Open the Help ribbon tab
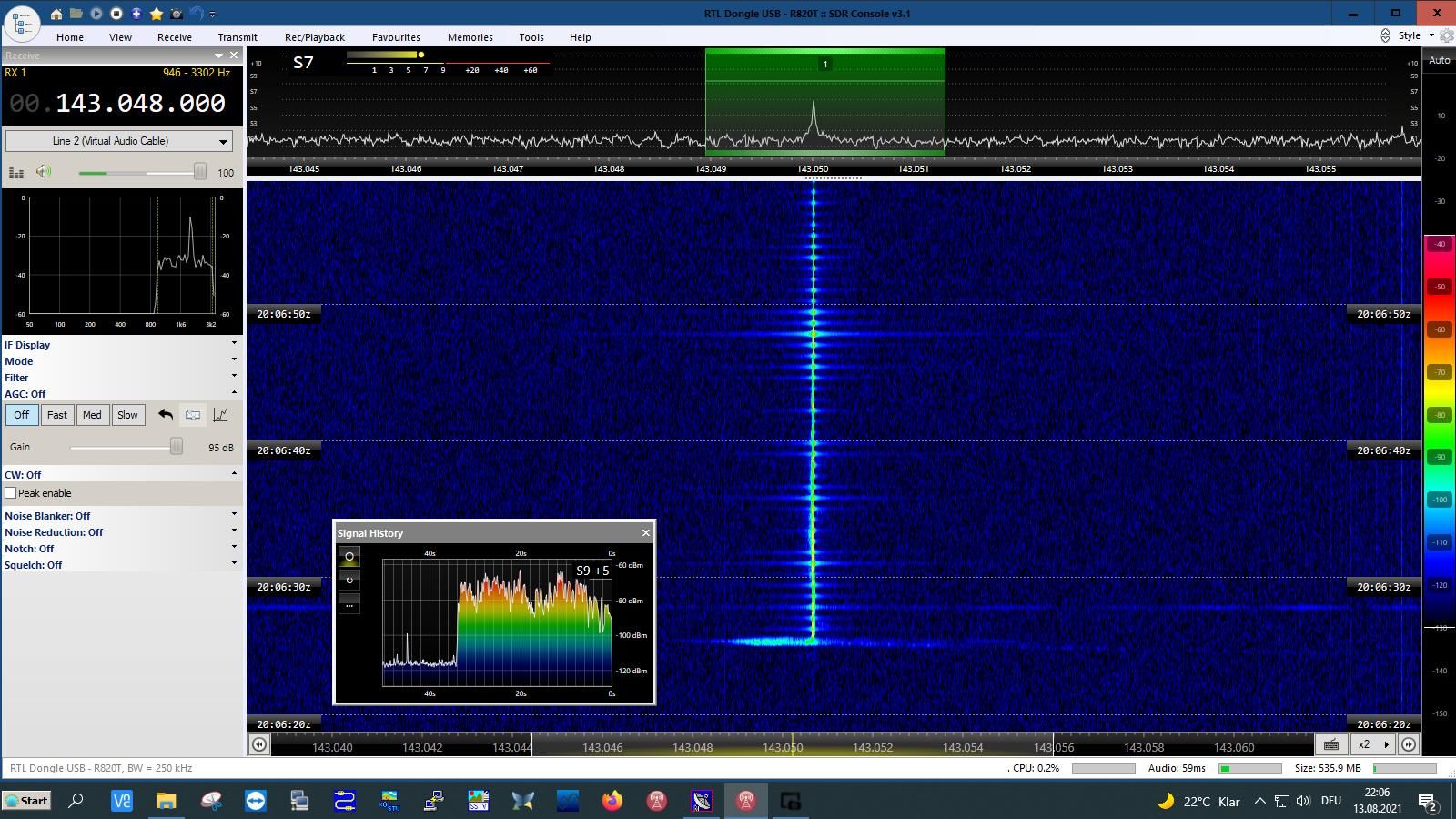Screen dimensions: 1456x819 coord(581,37)
